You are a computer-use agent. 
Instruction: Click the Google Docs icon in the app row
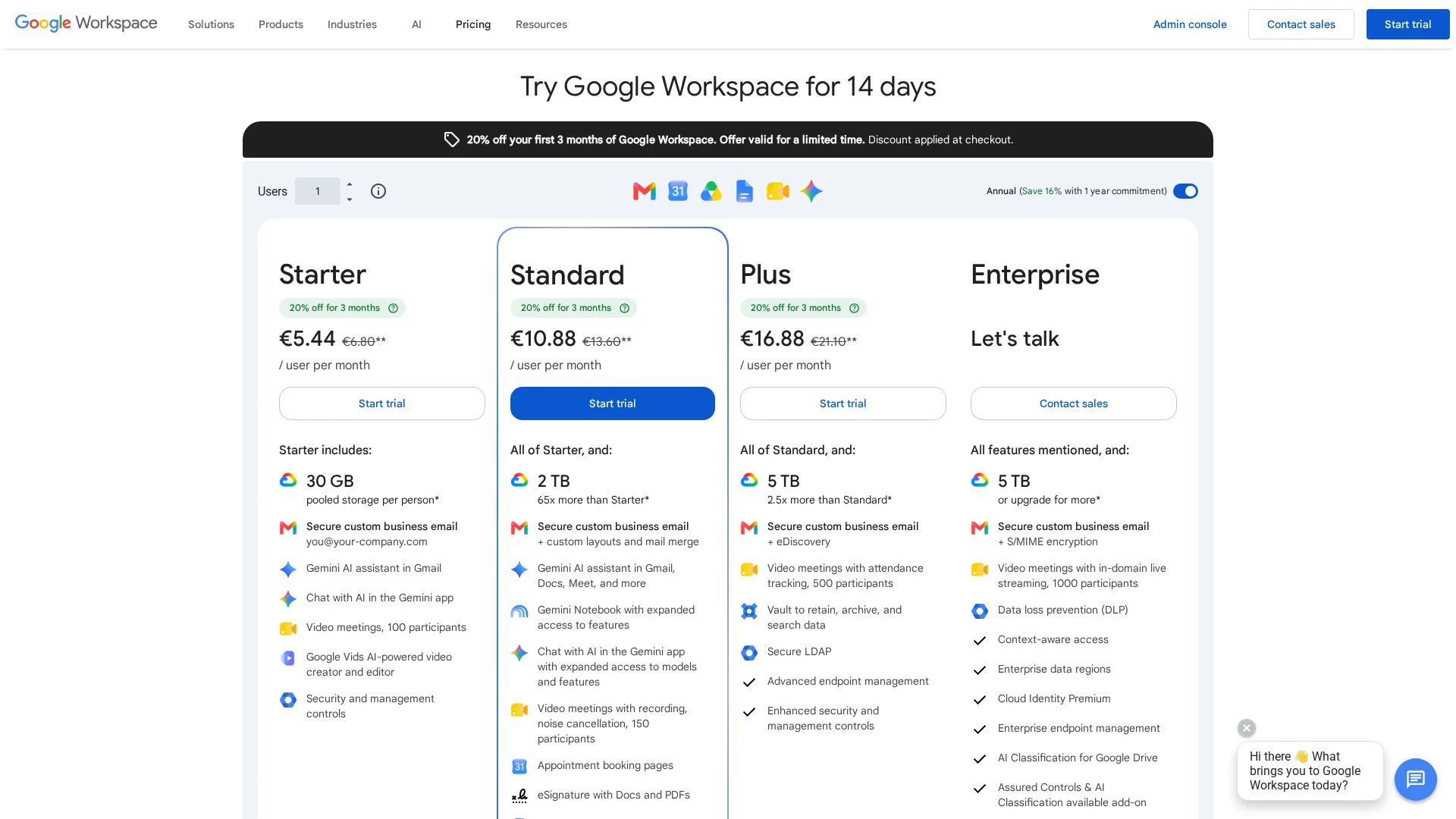click(x=745, y=191)
